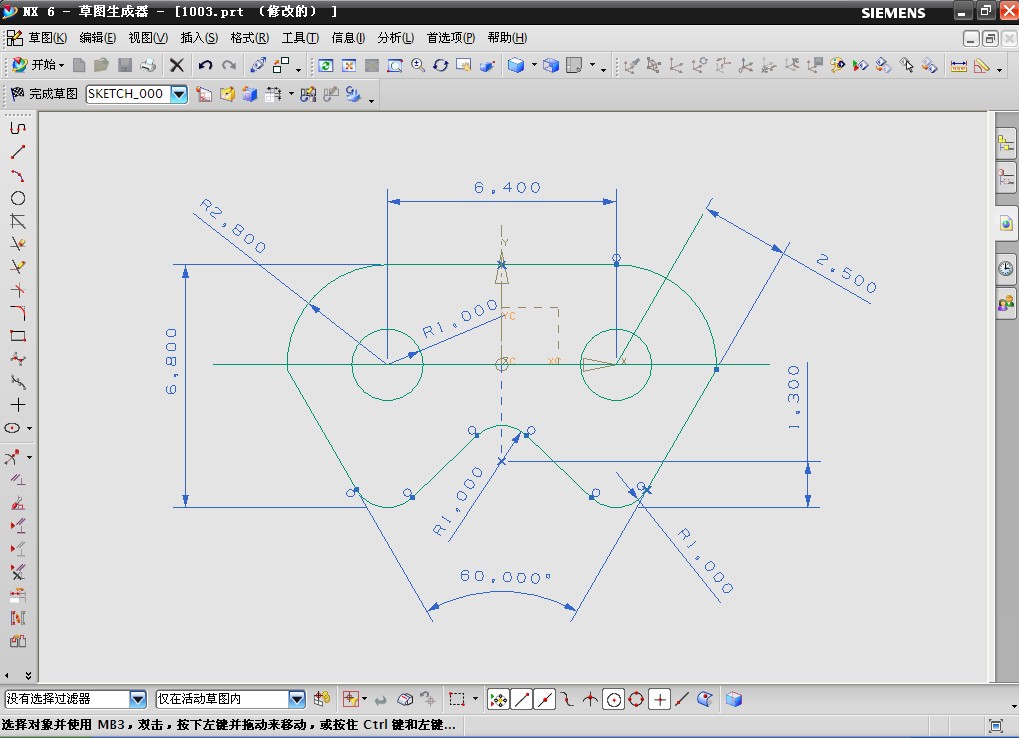1019x738 pixels.
Task: Select the line tool in left toolbar
Action: (18, 152)
